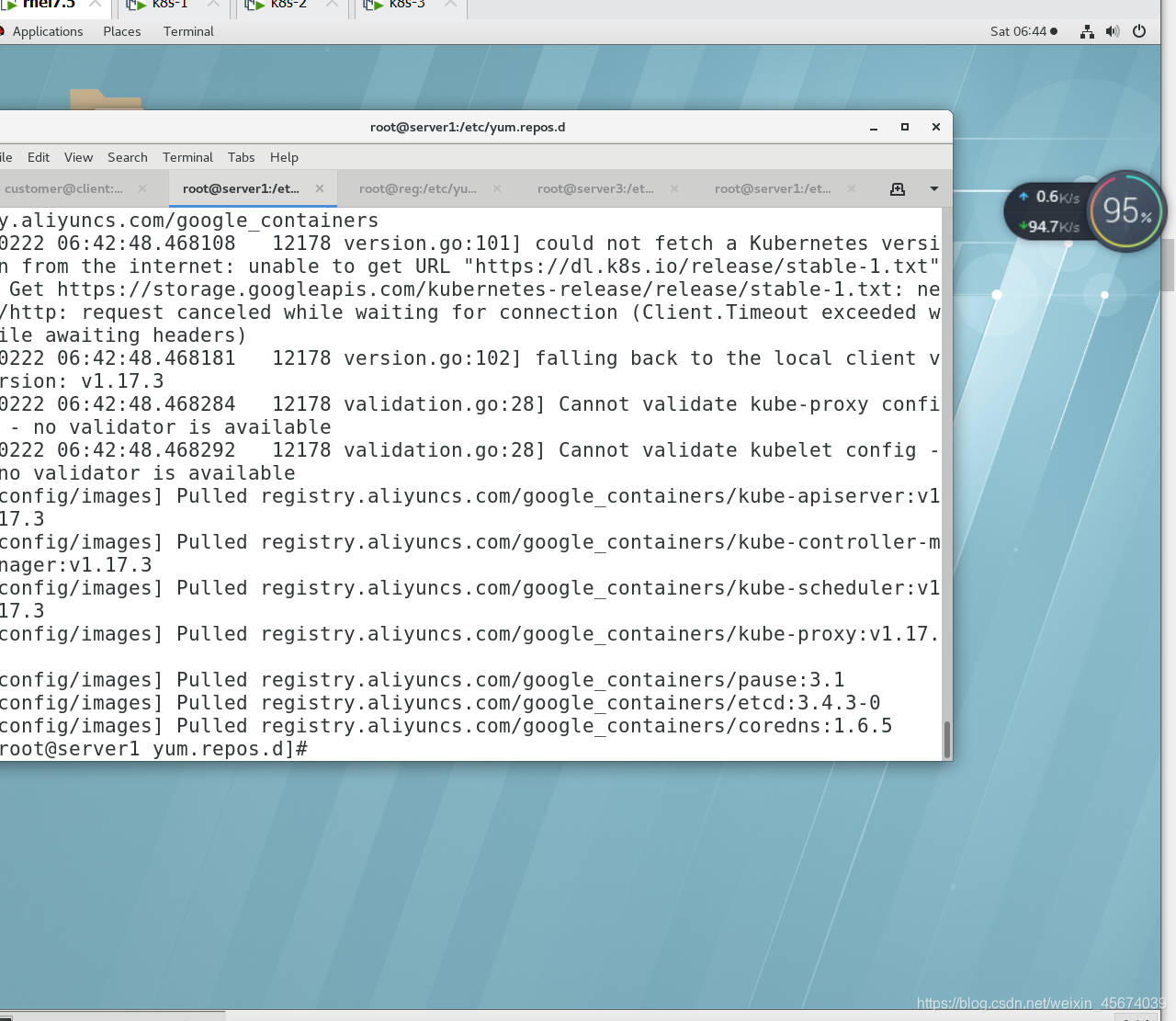Close the root@server3 tab
The height and width of the screenshot is (1021, 1176).
point(674,188)
